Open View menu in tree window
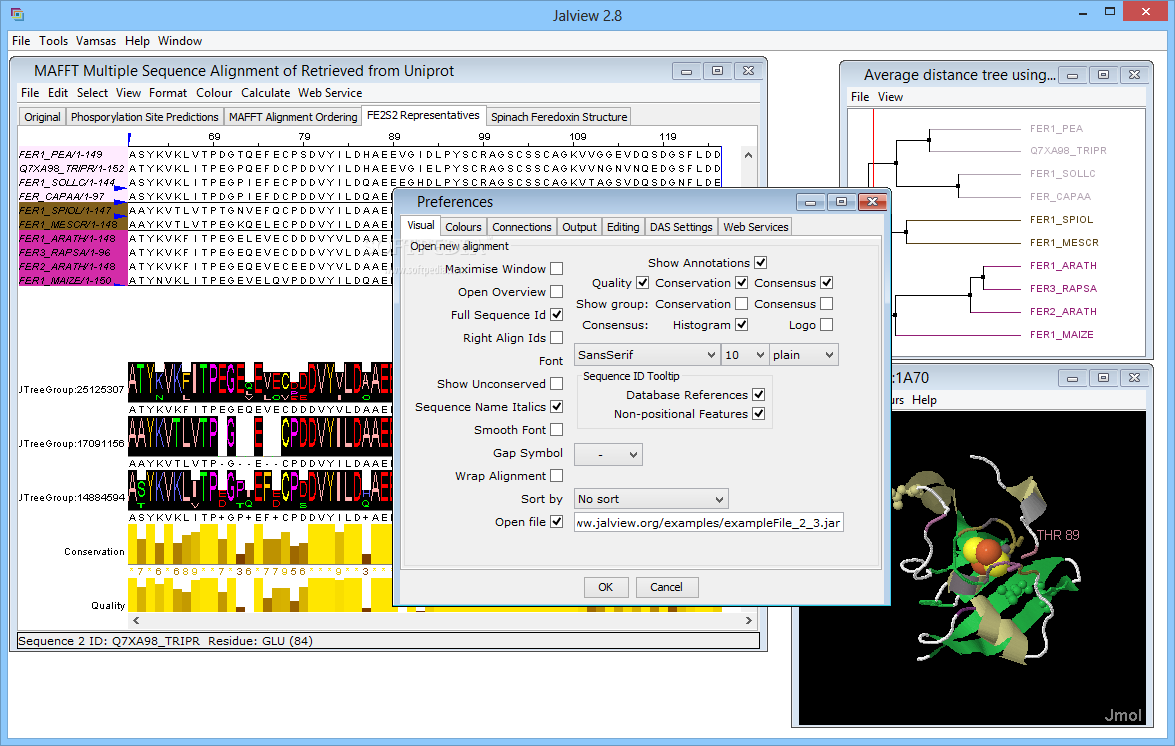The width and height of the screenshot is (1175, 746). pyautogui.click(x=890, y=97)
